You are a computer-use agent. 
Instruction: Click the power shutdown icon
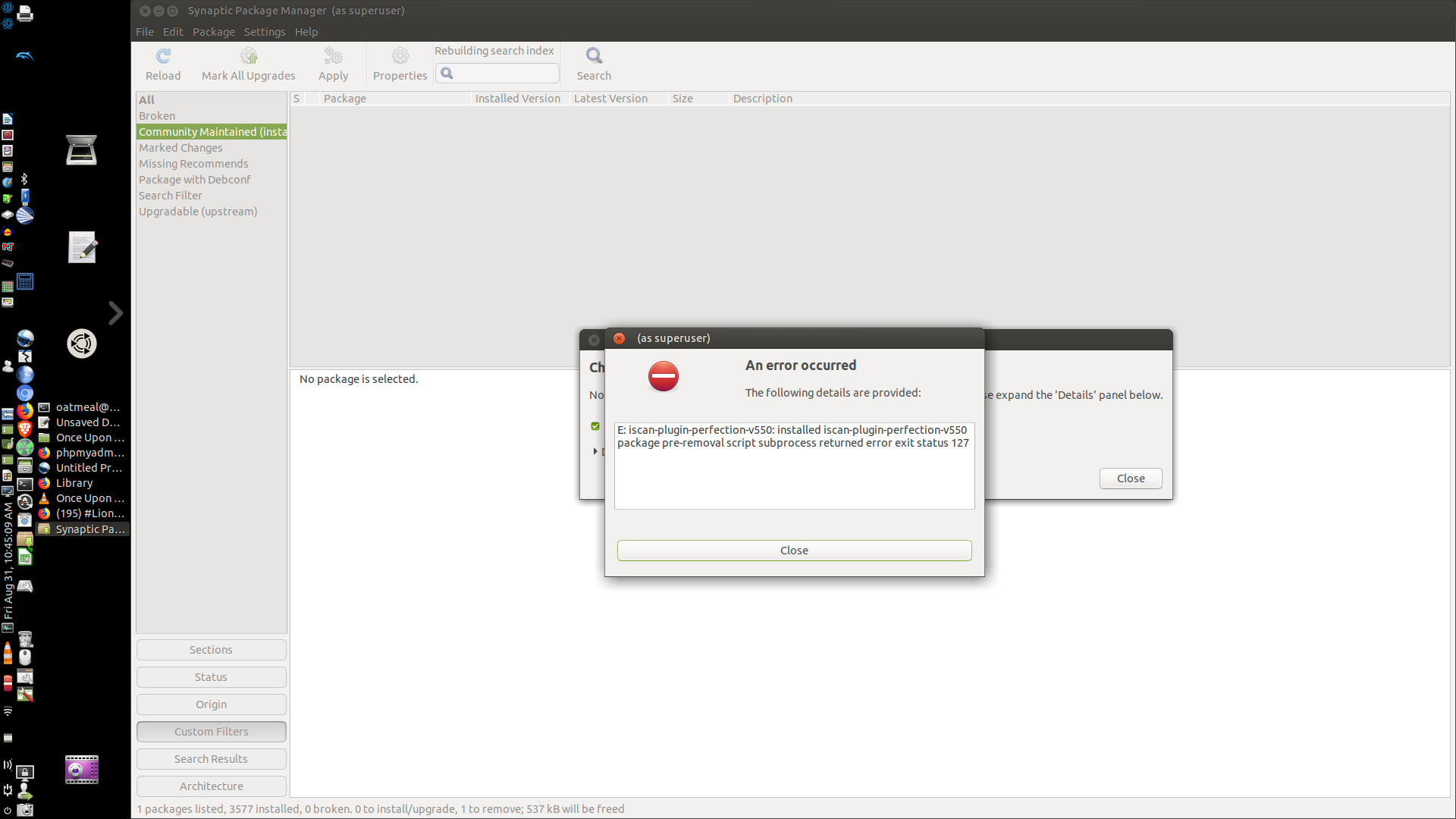pyautogui.click(x=8, y=810)
